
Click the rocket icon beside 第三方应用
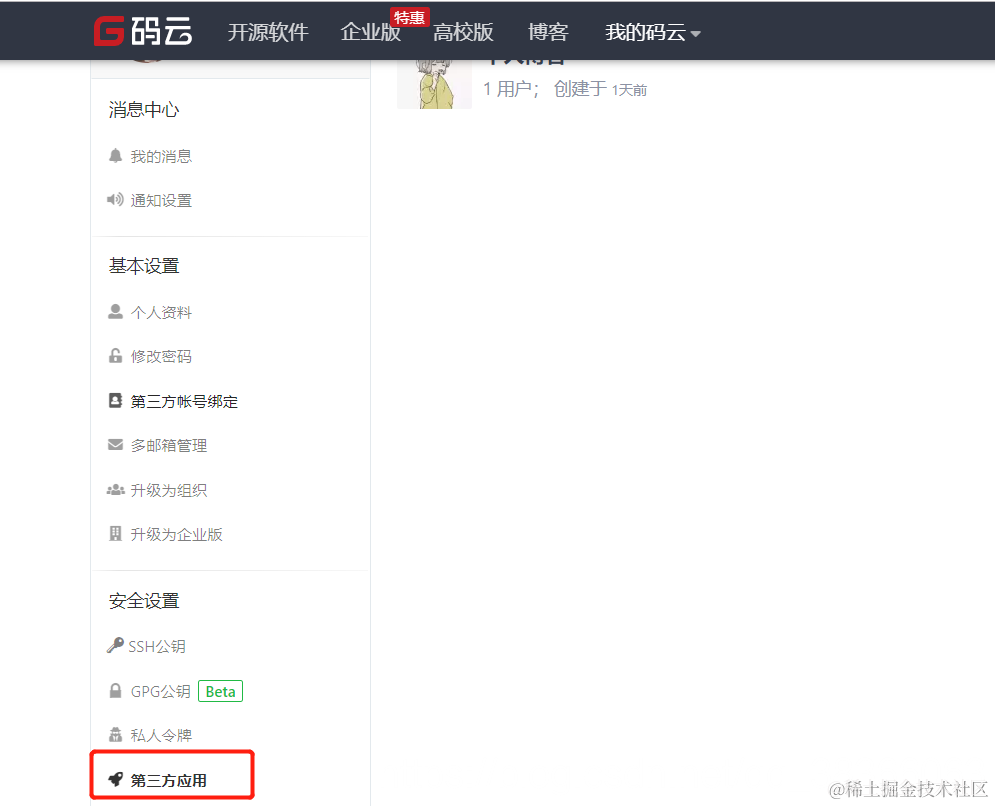[x=115, y=779]
